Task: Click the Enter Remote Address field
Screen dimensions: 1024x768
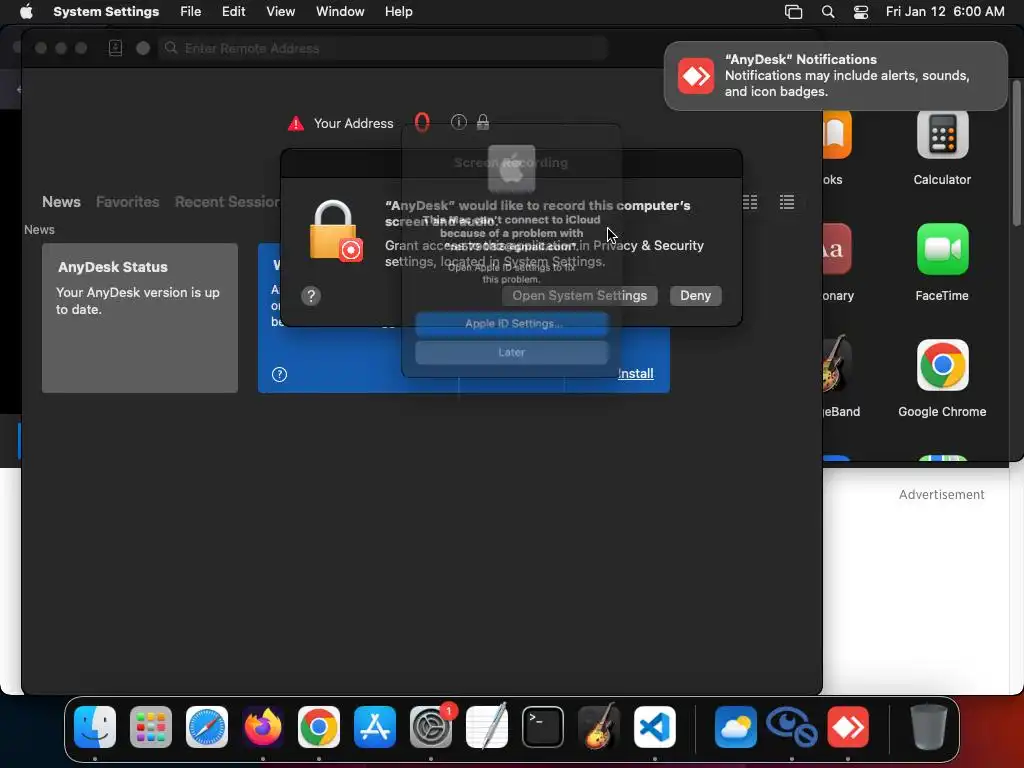Action: tap(383, 48)
